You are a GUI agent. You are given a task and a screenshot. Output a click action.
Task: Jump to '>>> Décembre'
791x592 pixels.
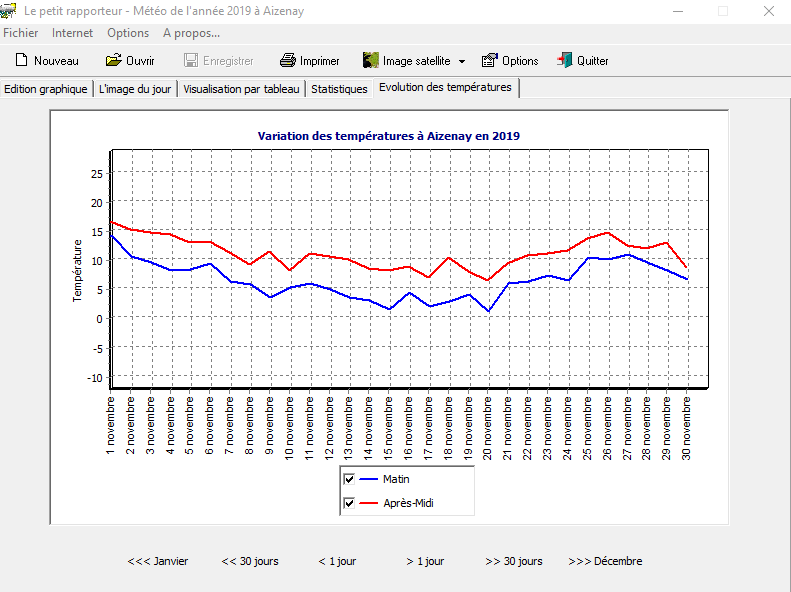pyautogui.click(x=605, y=561)
